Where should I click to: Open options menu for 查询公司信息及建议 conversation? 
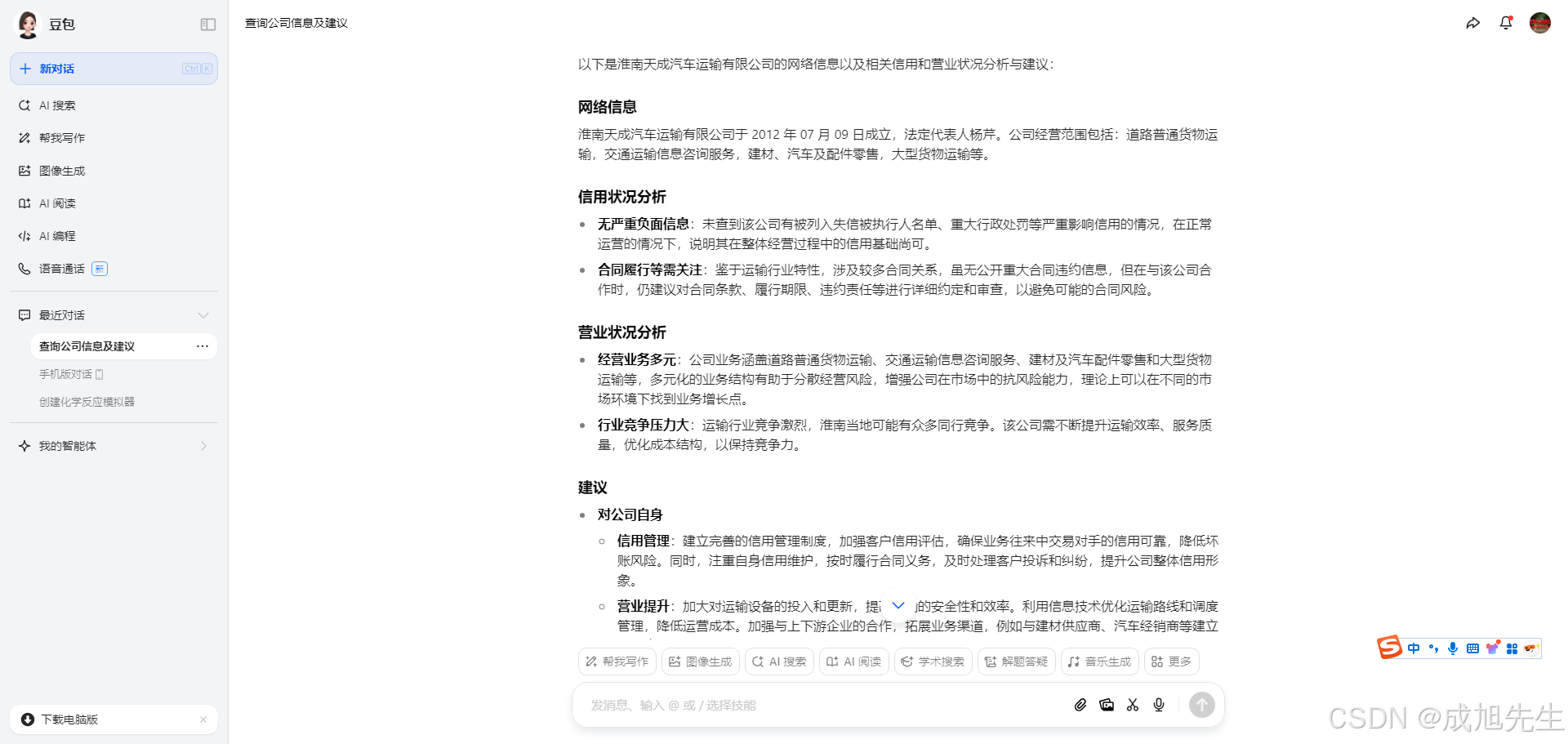[x=203, y=346]
